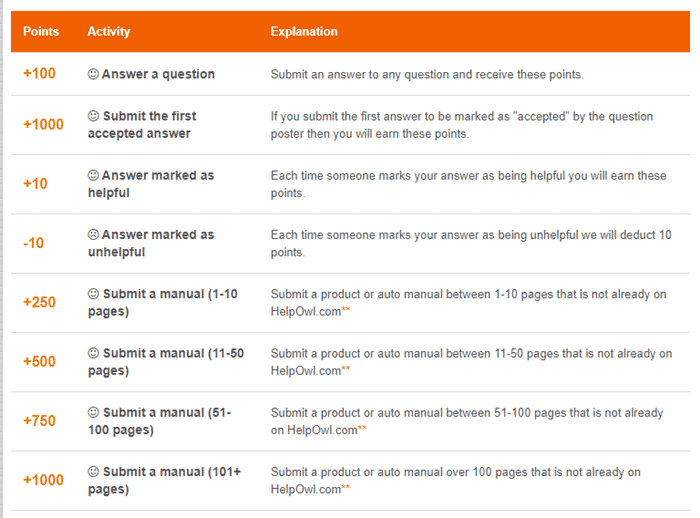Click smiley icon next to Submit the first accepted answer
The image size is (700, 518).
click(x=93, y=116)
